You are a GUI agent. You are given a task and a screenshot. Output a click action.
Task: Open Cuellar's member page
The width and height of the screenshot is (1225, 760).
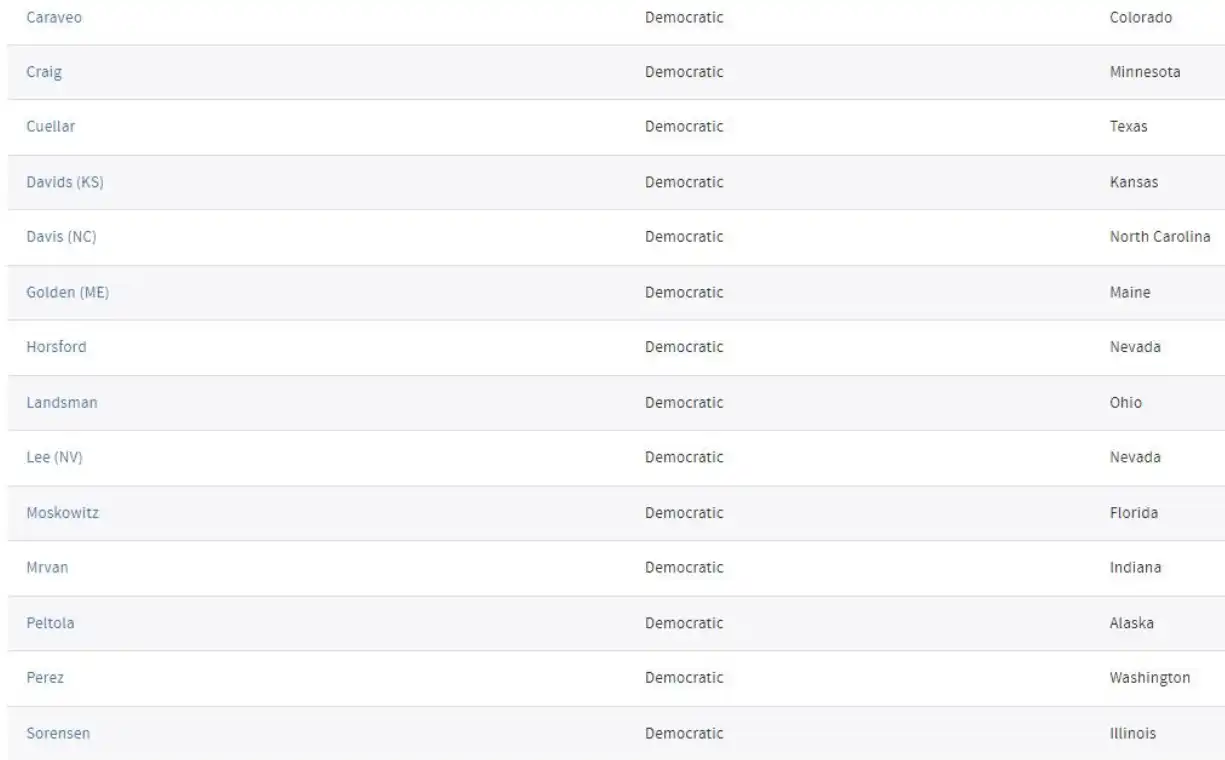50,127
